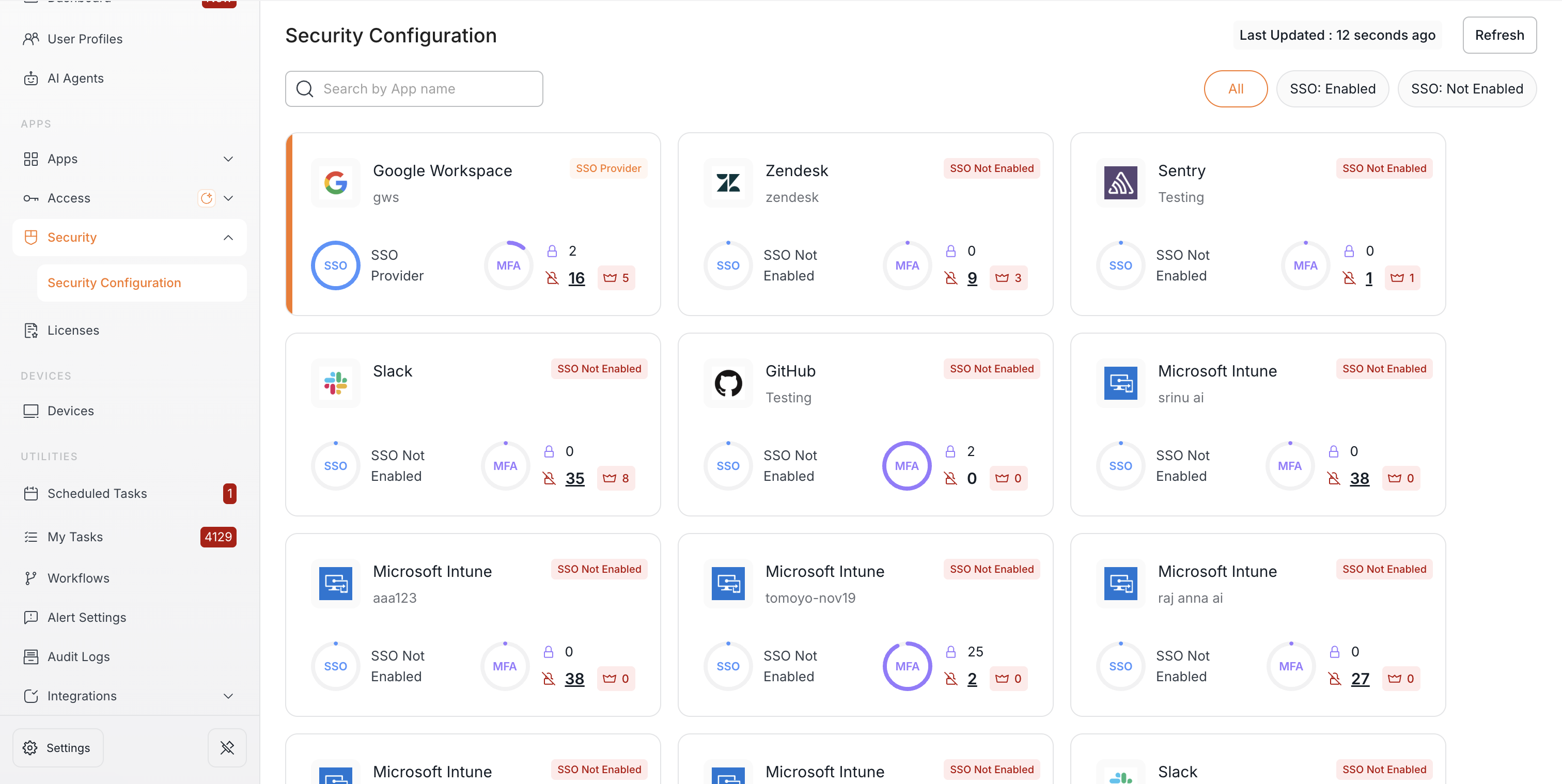Focus the Search by App name field
Screen dimensions: 1562x784
(x=414, y=89)
